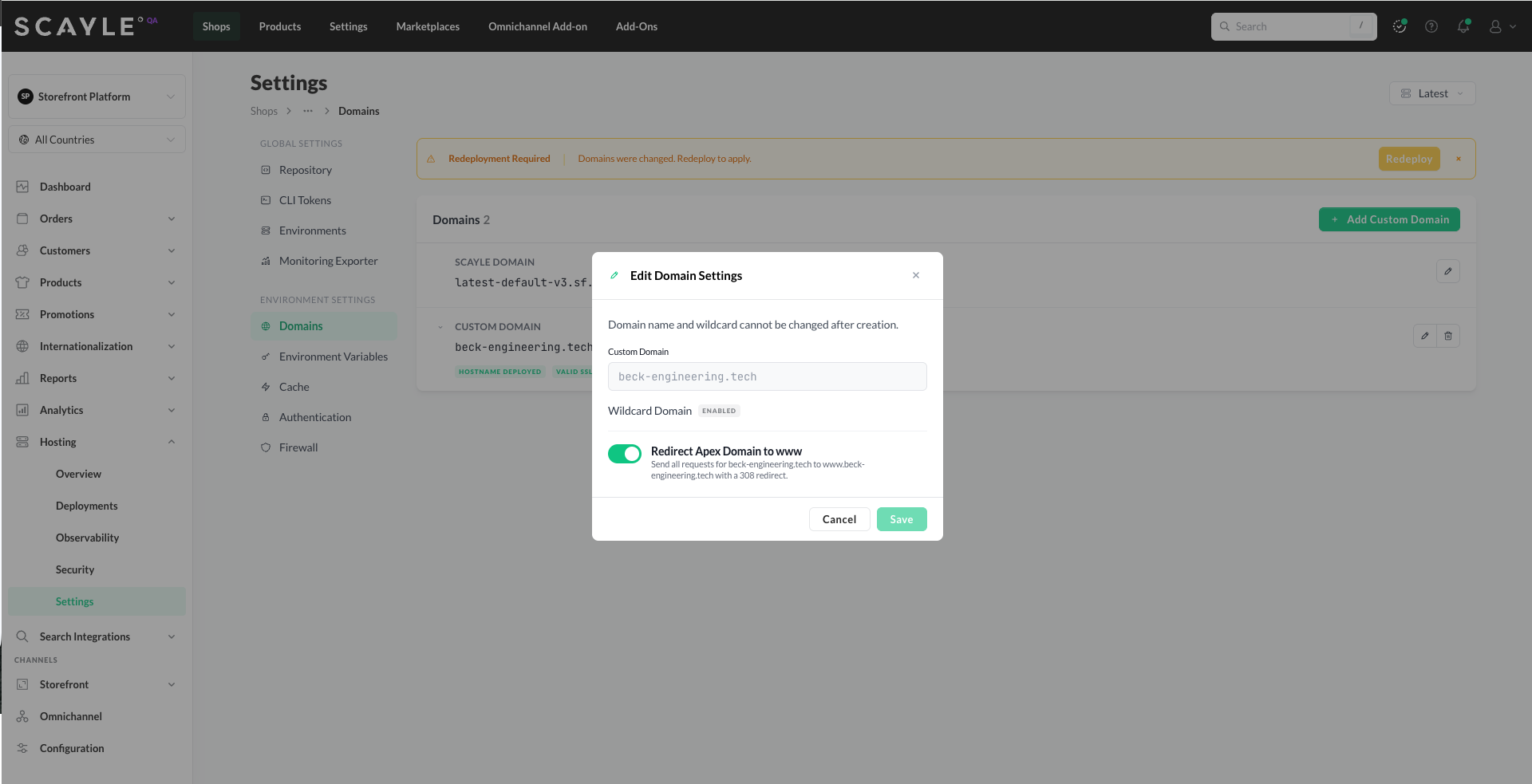Click Add Custom Domain button

1389,219
